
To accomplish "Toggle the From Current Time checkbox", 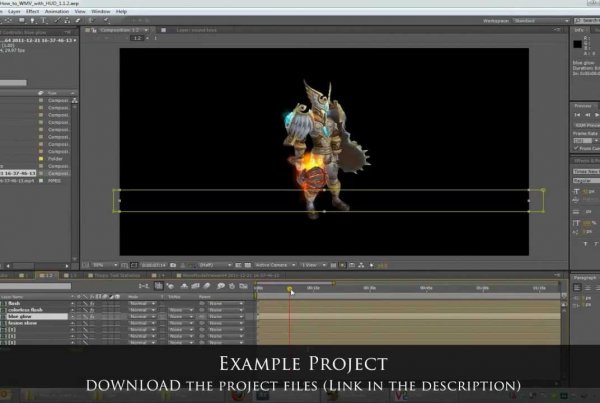I will pos(576,148).
